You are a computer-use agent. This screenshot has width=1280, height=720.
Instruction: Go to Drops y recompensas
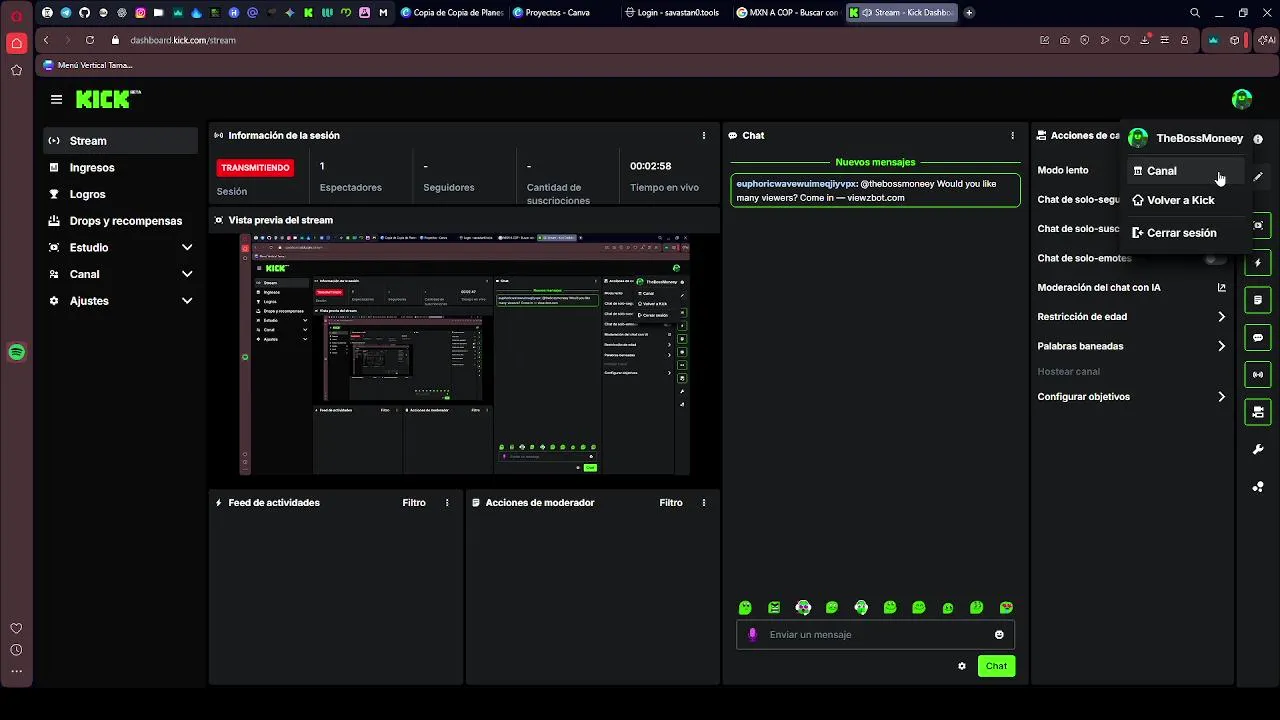(120, 221)
